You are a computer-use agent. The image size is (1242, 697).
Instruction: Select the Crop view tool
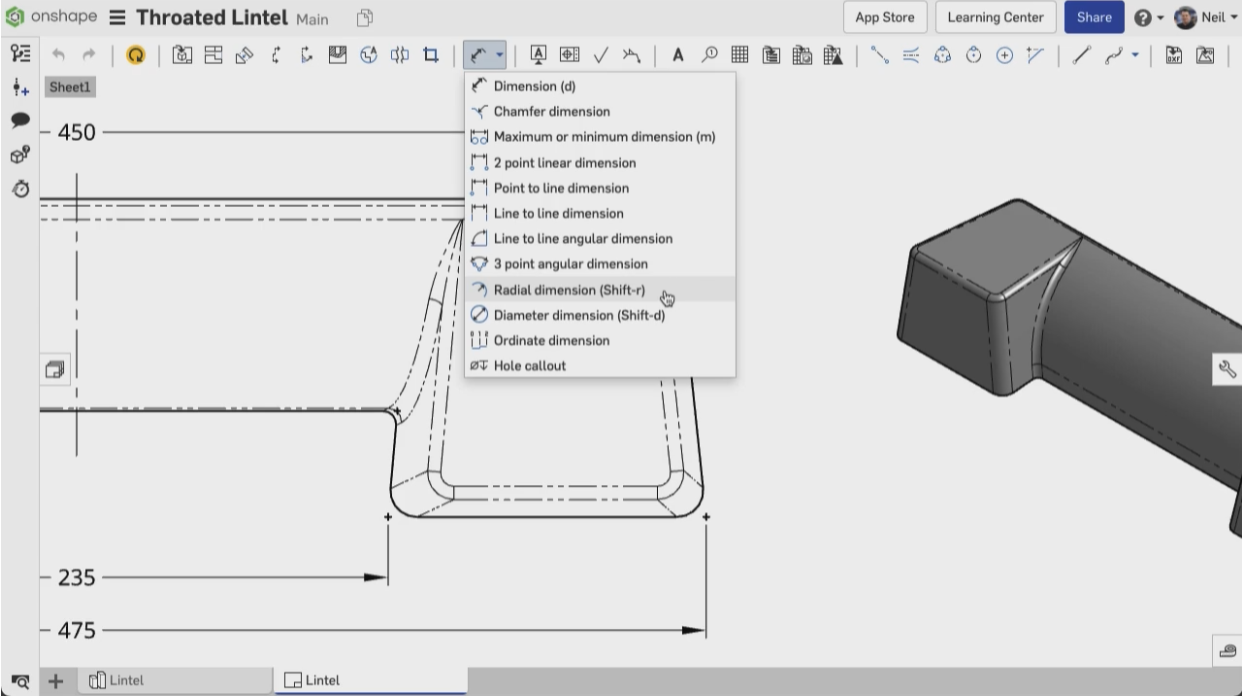[431, 55]
